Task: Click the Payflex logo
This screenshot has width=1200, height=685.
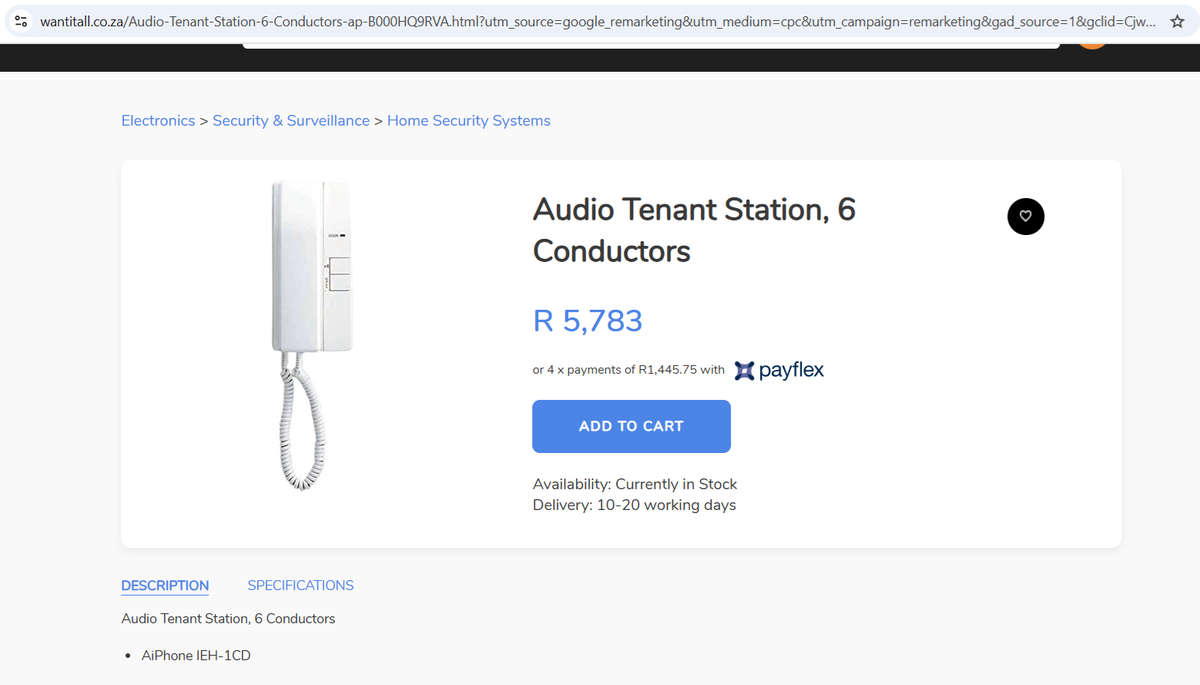Action: coord(779,370)
